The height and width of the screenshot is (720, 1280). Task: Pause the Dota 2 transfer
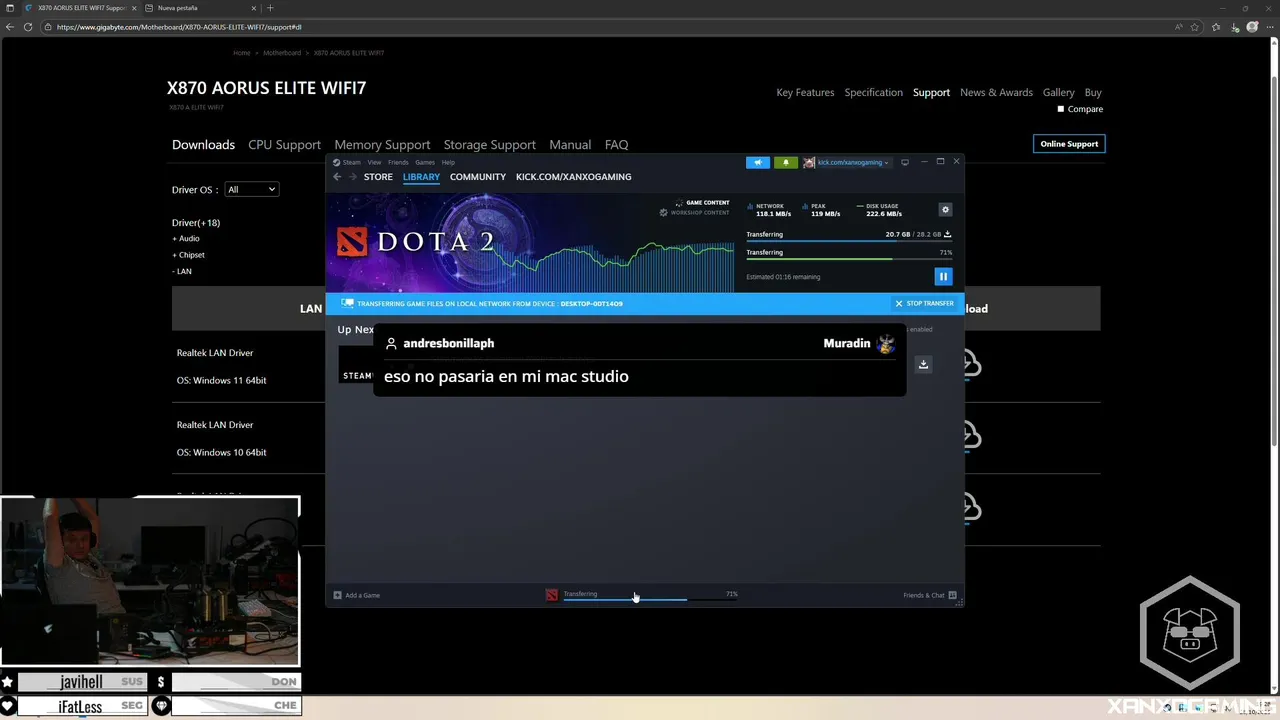(x=943, y=277)
